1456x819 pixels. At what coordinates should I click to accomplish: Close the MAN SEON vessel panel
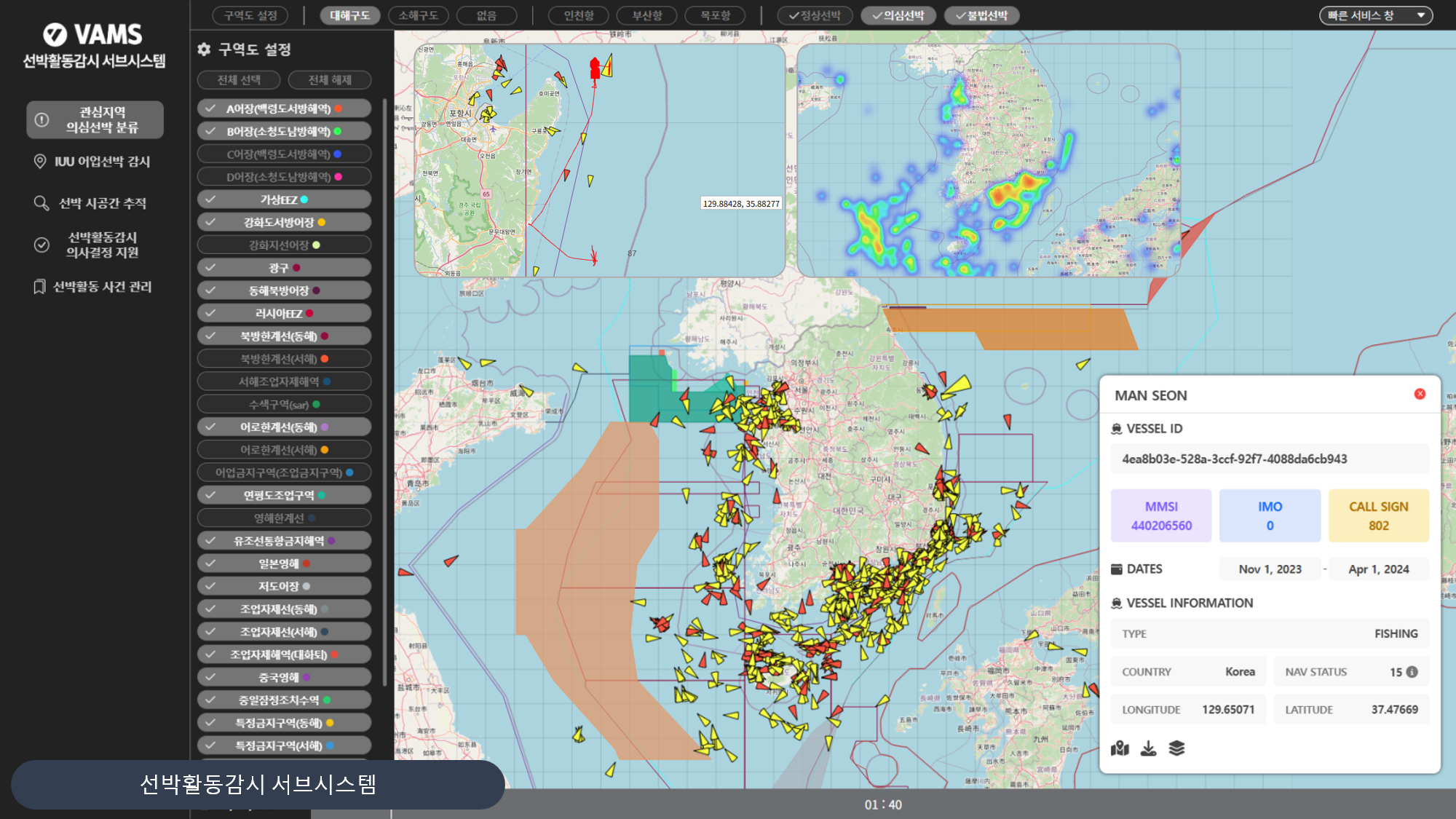[1420, 394]
